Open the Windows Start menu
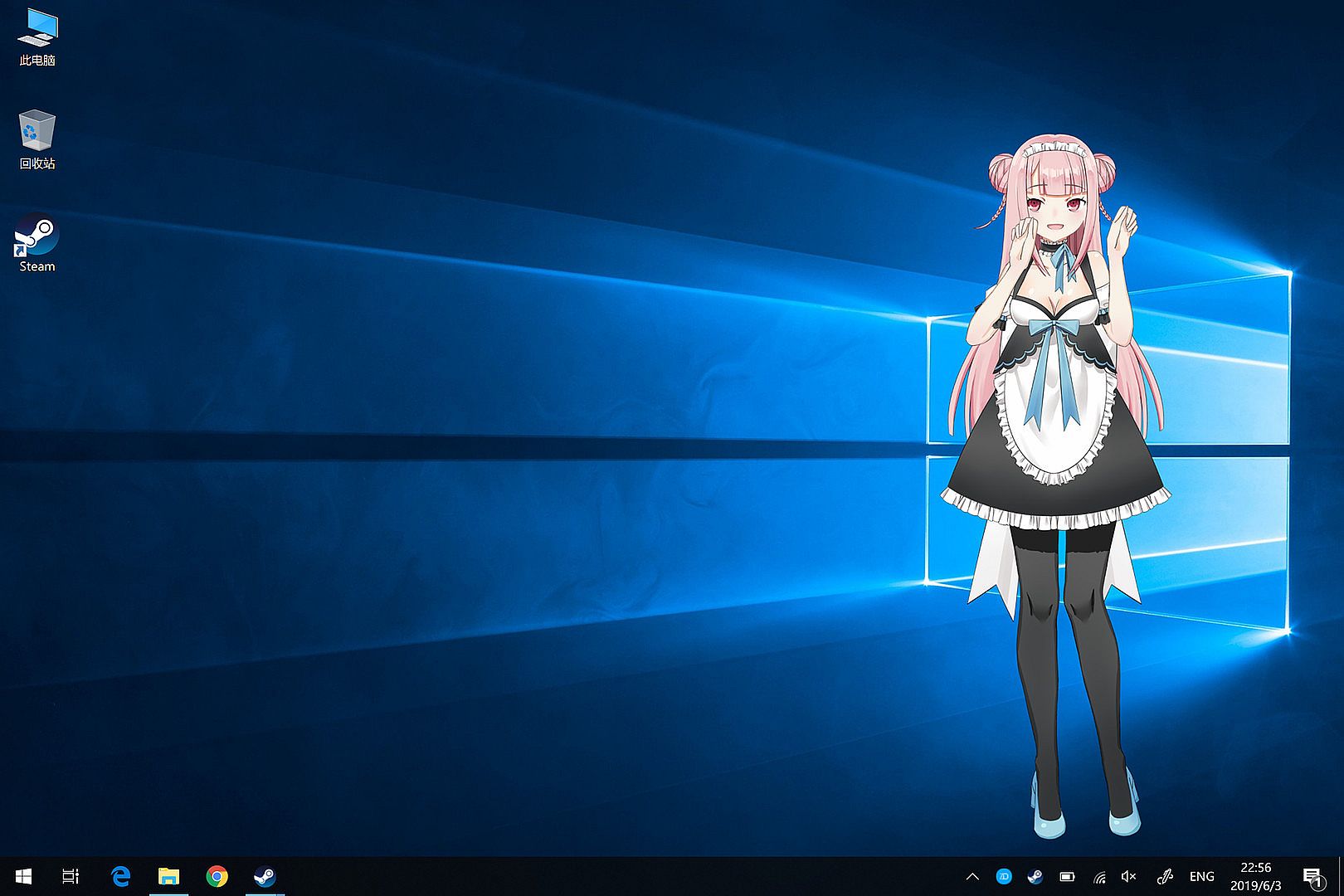The width and height of the screenshot is (1344, 896). click(23, 876)
